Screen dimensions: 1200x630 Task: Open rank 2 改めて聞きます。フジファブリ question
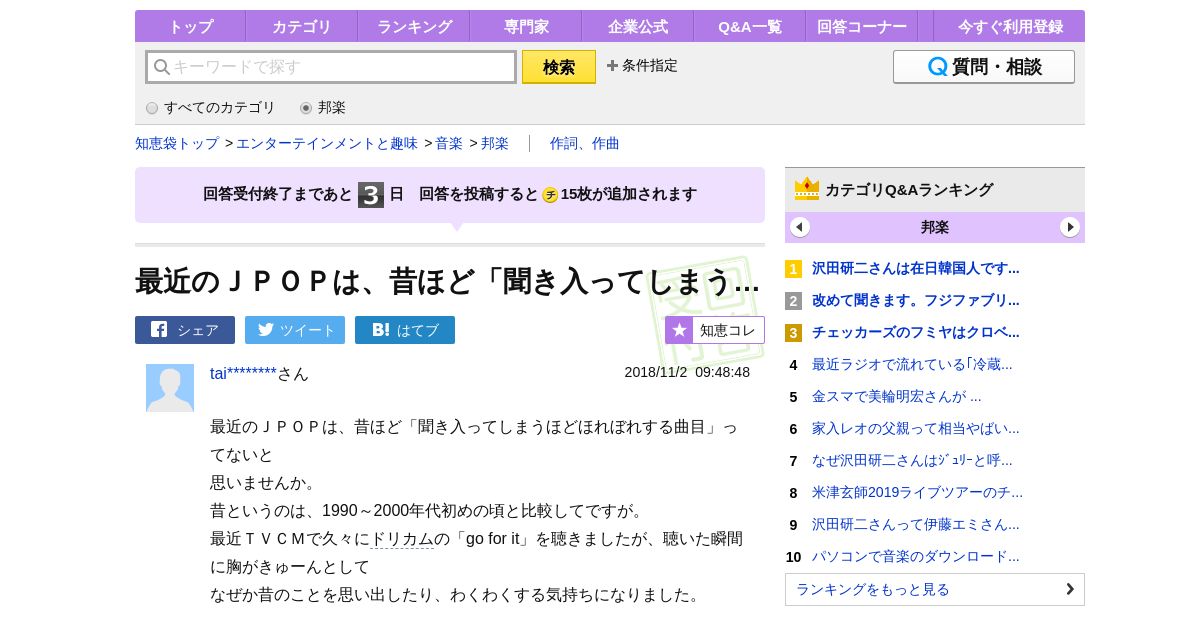pyautogui.click(x=915, y=300)
